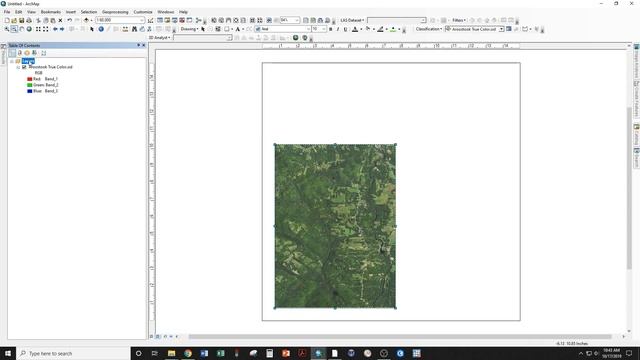Close the Table Of Contents panel
This screenshot has width=640, height=360.
144,45
